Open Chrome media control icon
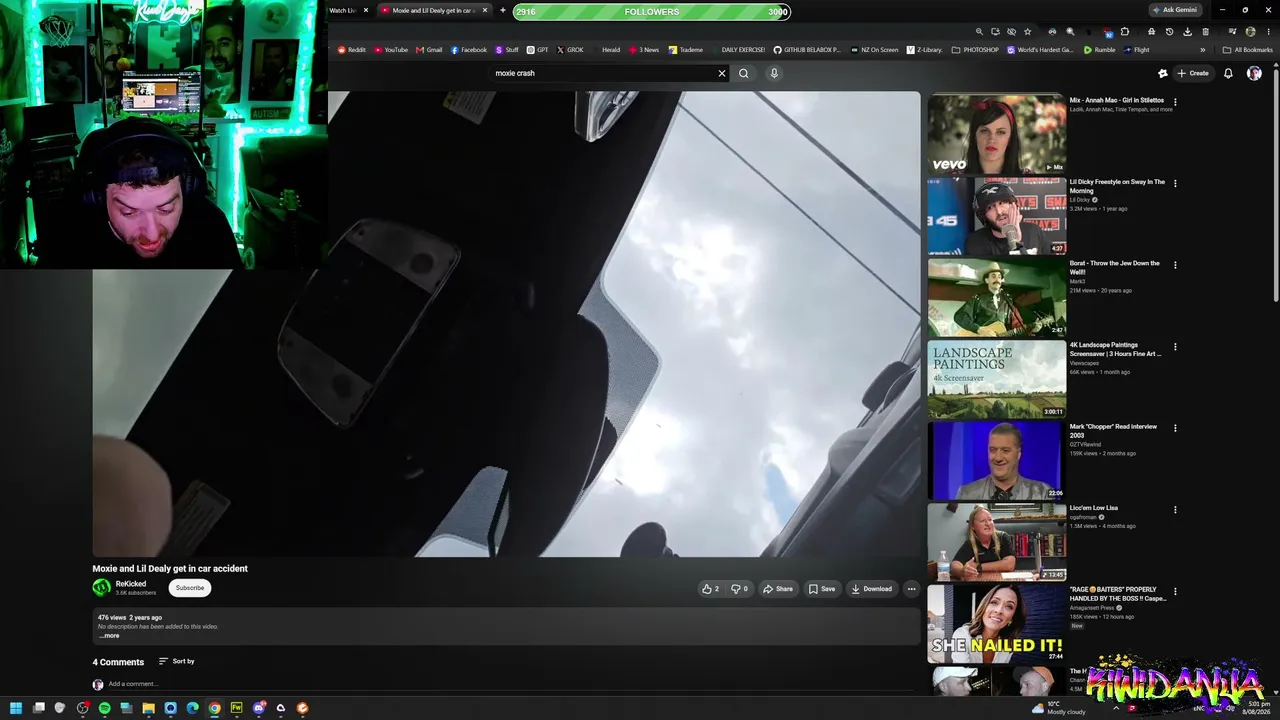1280x720 pixels. click(x=1232, y=32)
